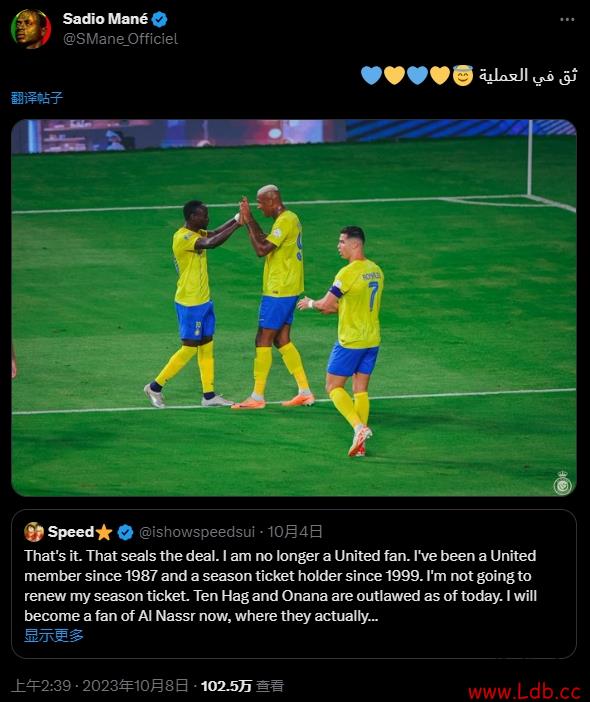Click the gold star beside Speed's name
Viewport: 590px width, 702px height.
104,532
